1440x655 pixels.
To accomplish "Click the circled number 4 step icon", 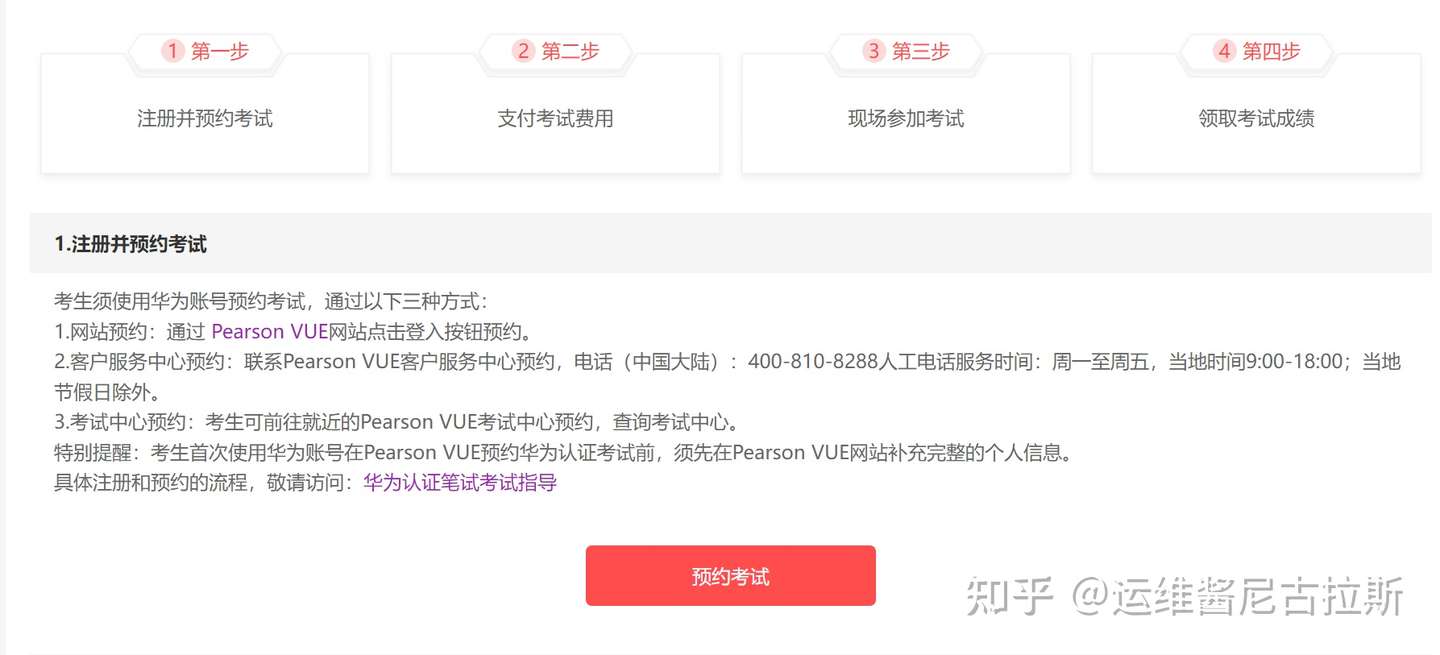I will tap(1224, 51).
